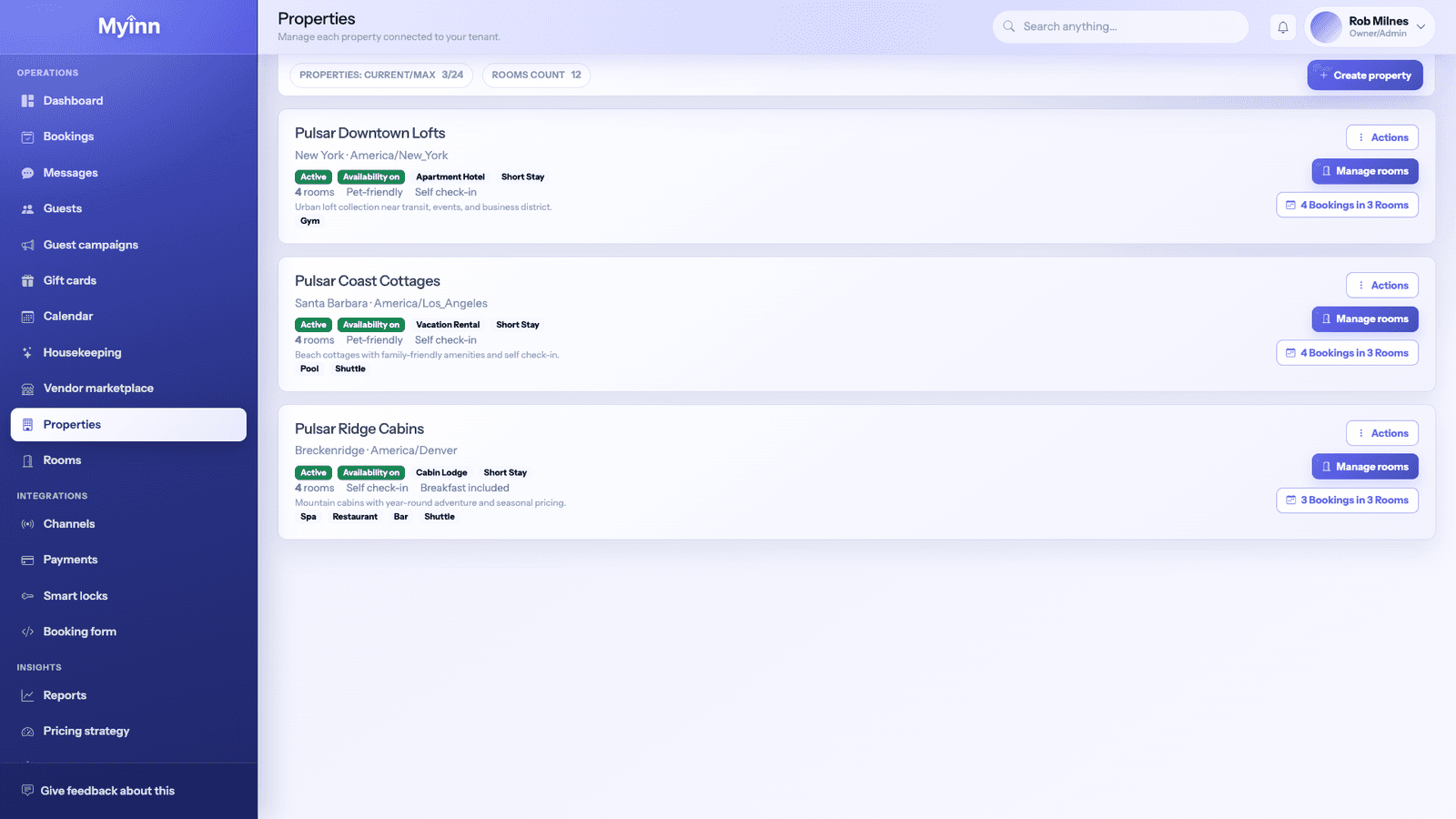Click the Calendar icon in sidebar
This screenshot has height=819, width=1456.
[x=27, y=317]
